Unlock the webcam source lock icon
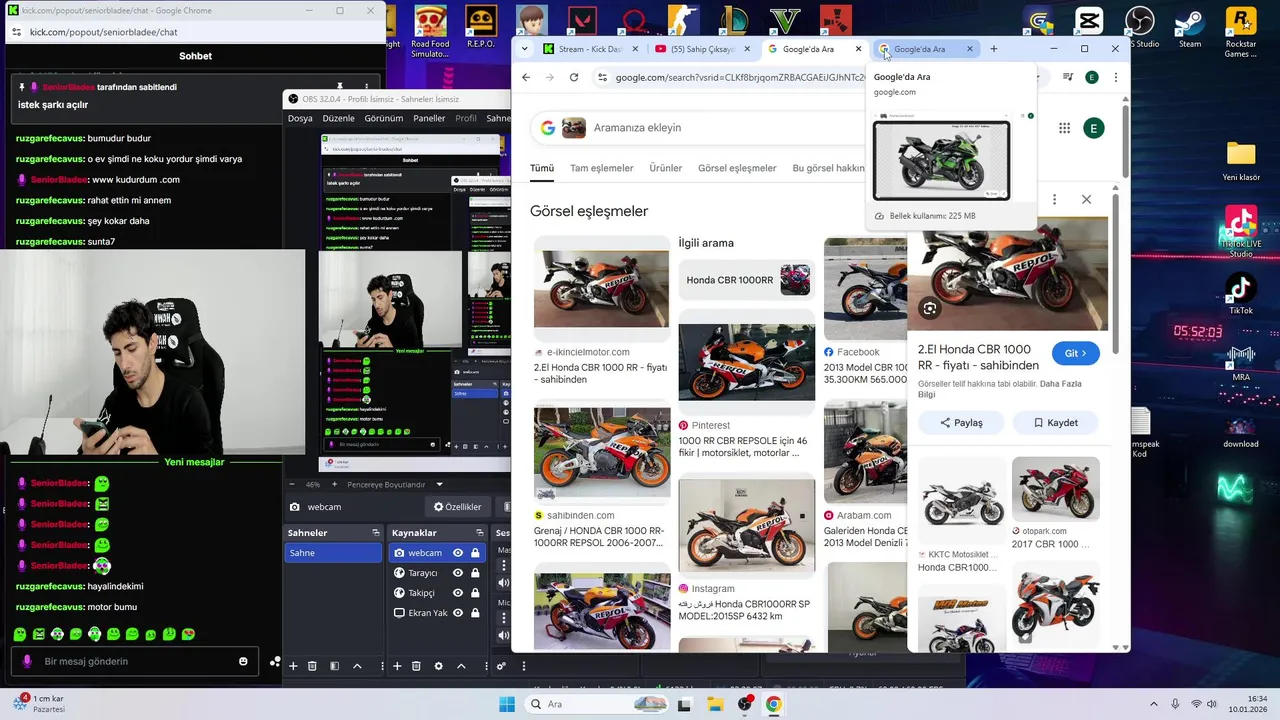Image resolution: width=1280 pixels, height=720 pixels. coord(475,553)
